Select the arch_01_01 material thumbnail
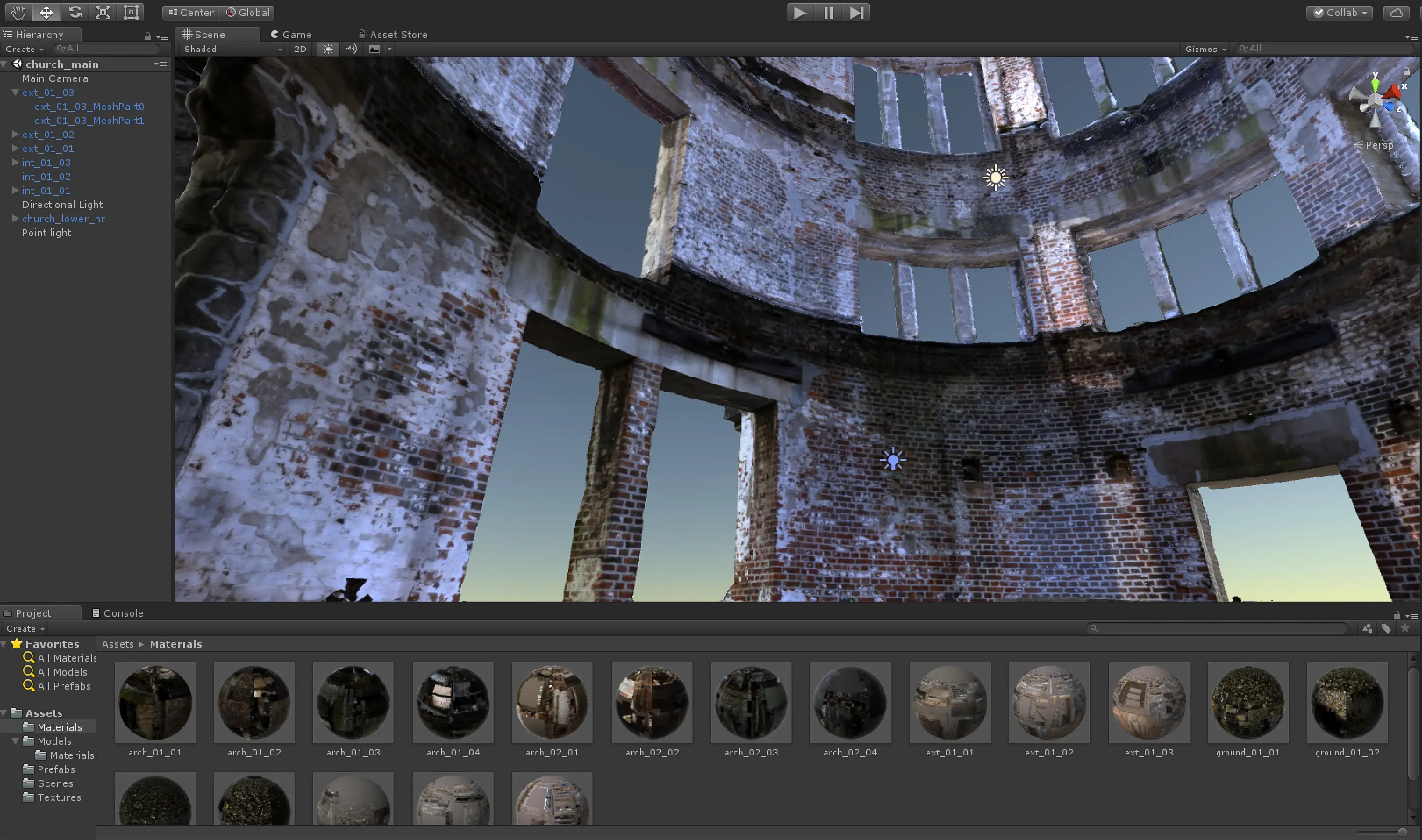 click(x=154, y=703)
